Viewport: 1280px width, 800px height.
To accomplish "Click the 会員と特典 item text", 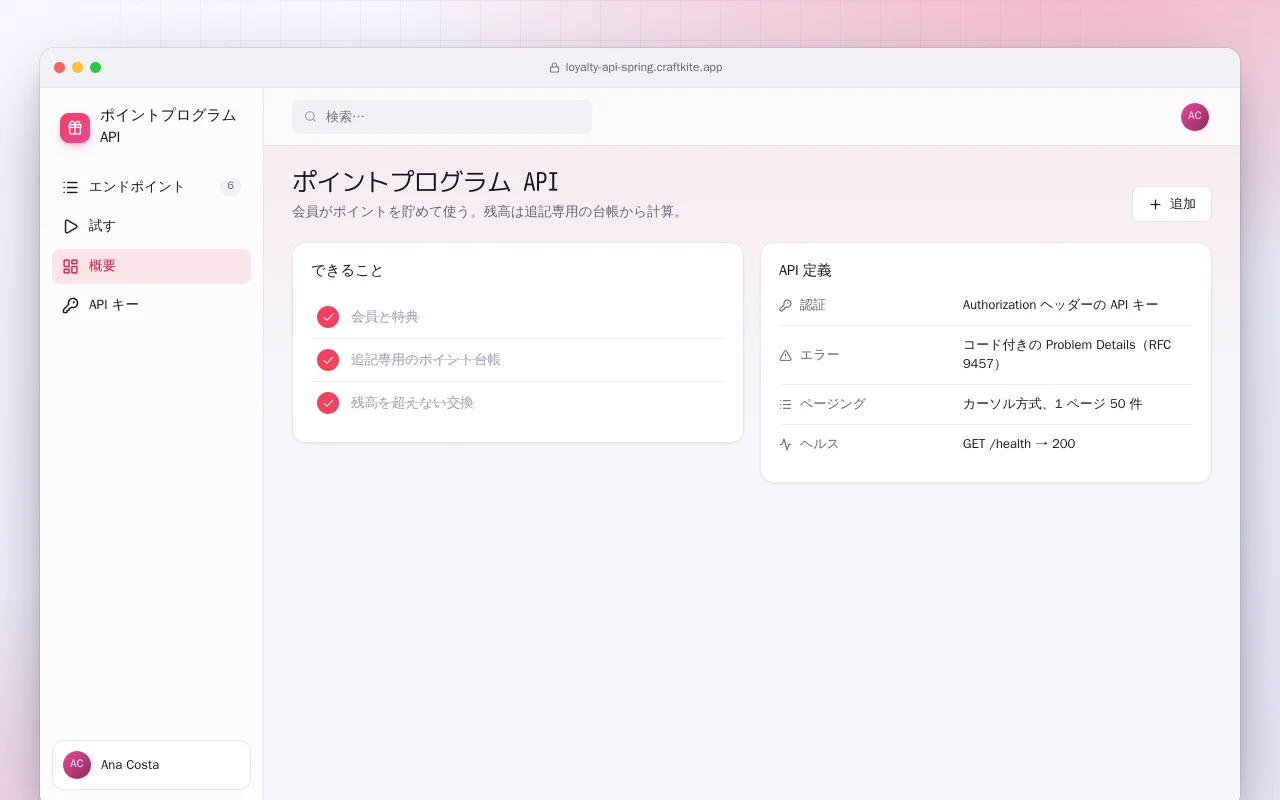I will 385,317.
